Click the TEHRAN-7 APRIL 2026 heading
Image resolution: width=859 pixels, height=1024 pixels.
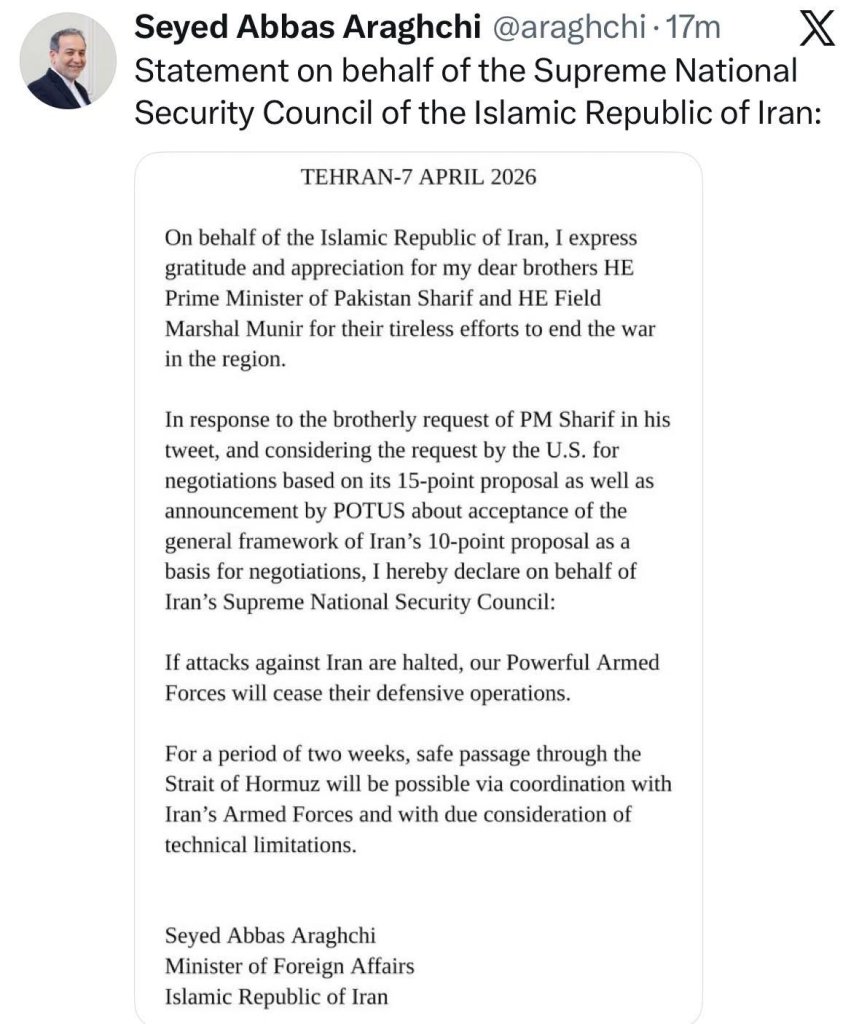pyautogui.click(x=418, y=177)
